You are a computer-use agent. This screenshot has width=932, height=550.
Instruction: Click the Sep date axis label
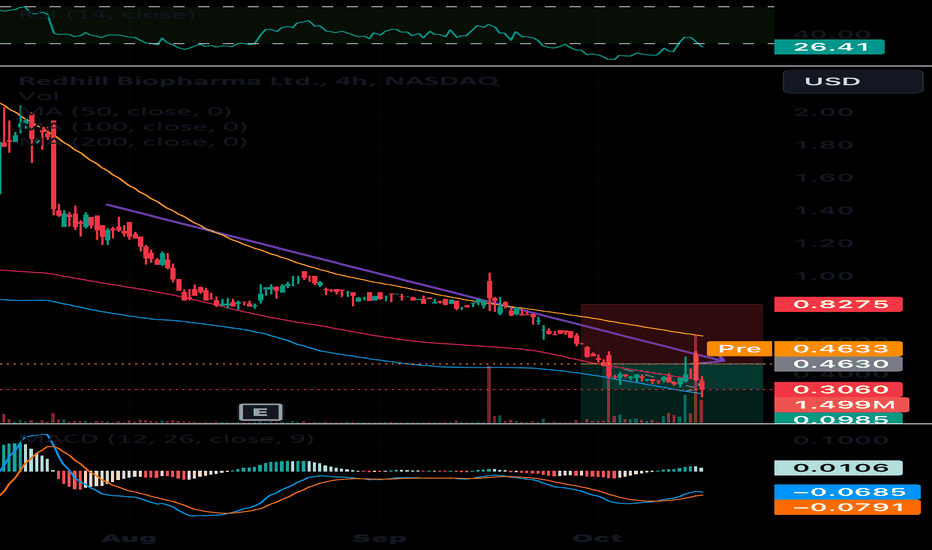point(380,538)
